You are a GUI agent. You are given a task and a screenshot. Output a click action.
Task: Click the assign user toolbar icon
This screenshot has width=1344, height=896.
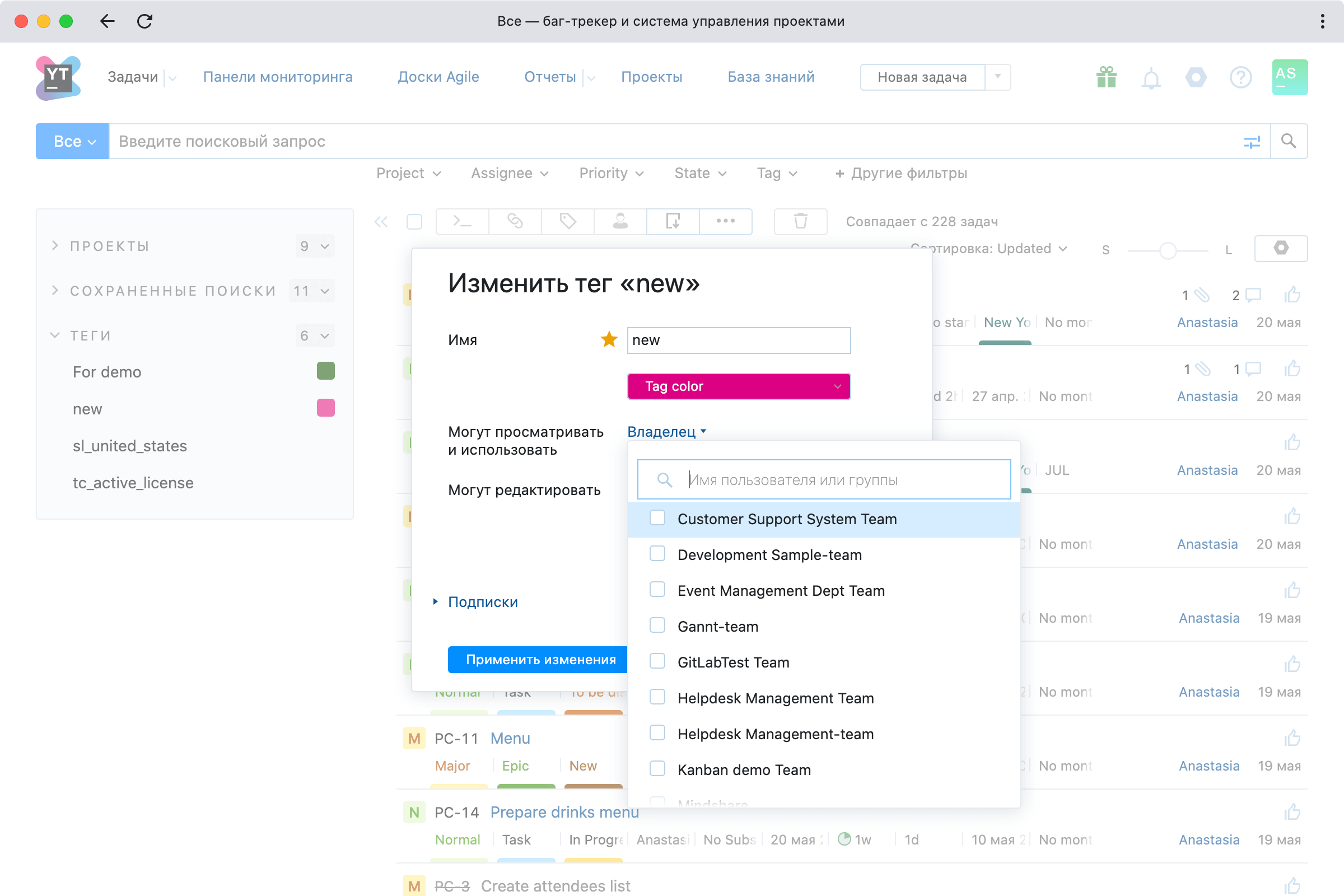620,222
